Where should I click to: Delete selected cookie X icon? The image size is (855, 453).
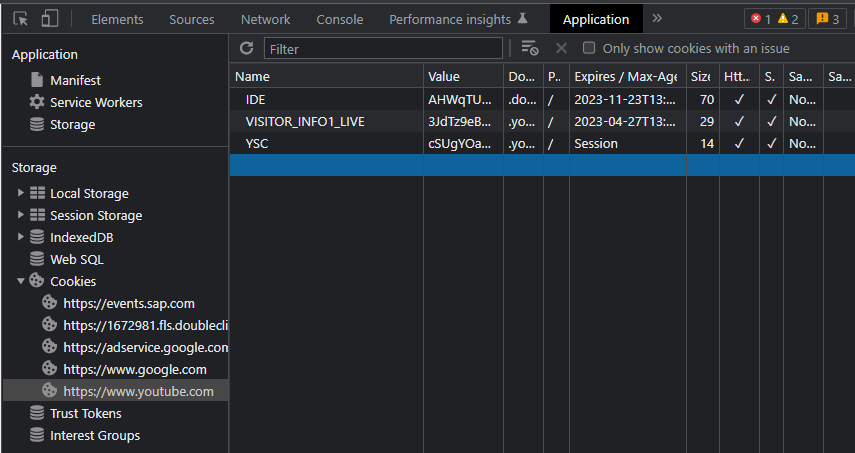coord(561,49)
